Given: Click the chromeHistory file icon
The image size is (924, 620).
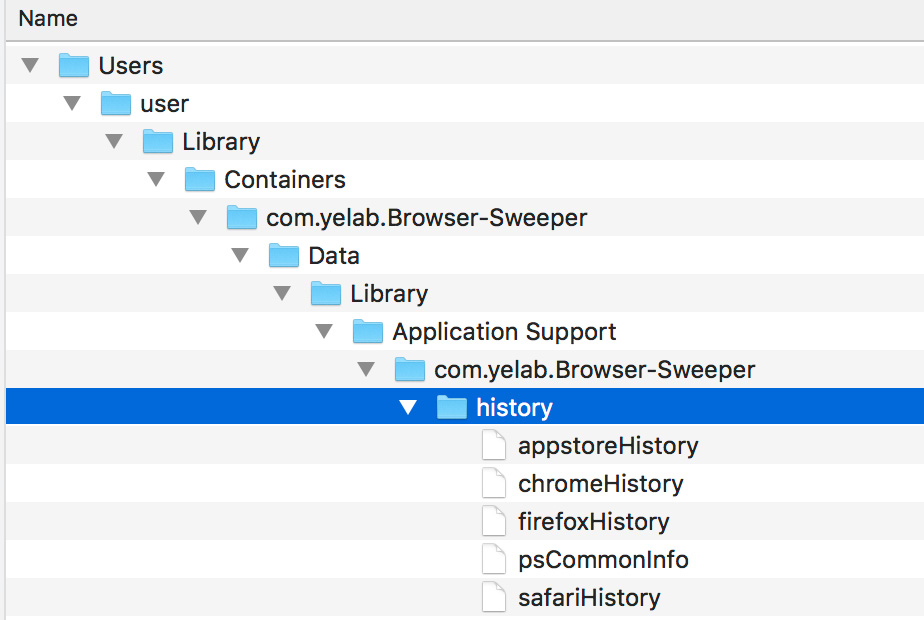Looking at the screenshot, I should pos(494,484).
